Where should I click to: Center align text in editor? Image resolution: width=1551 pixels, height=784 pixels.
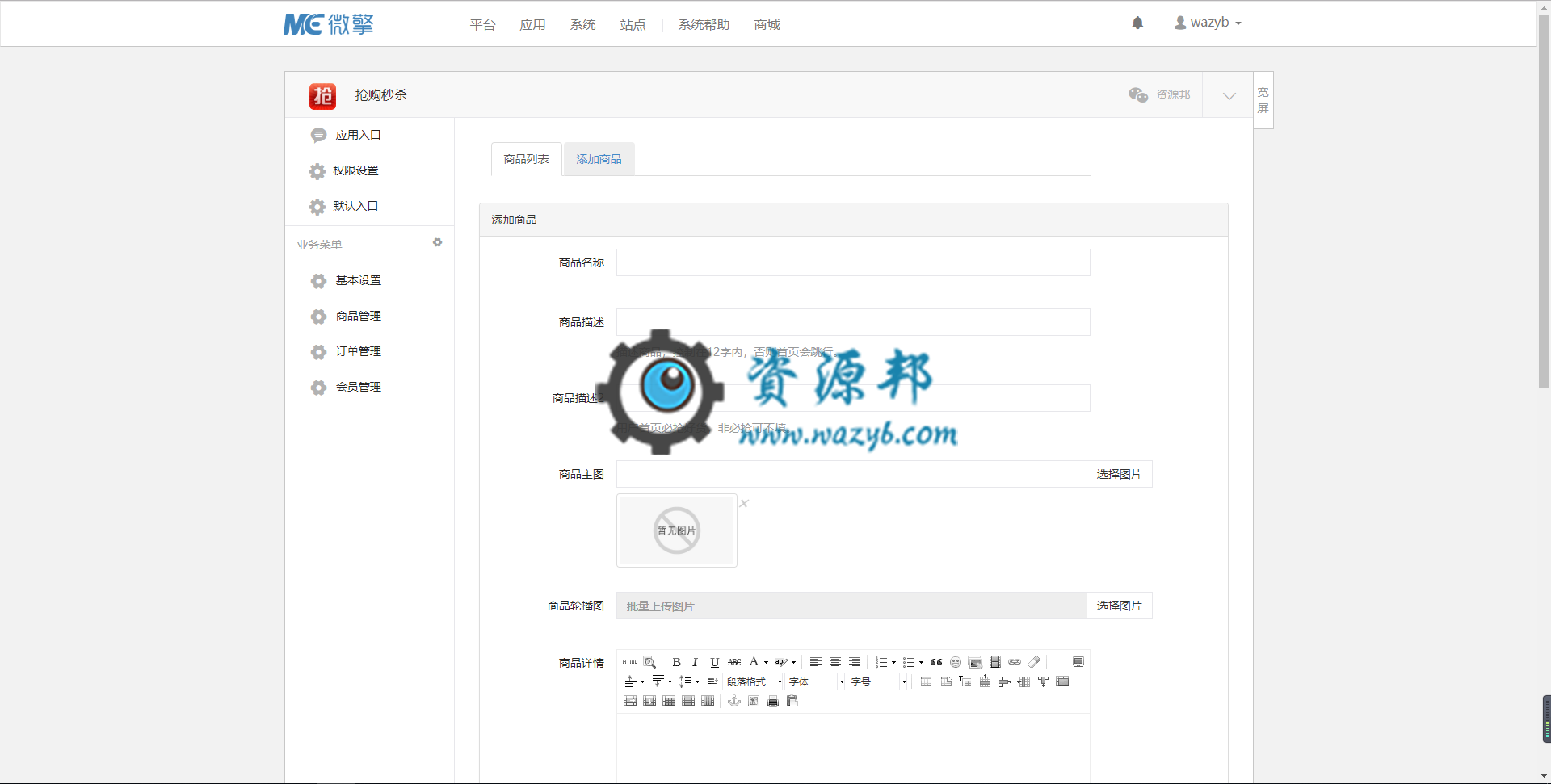[835, 662]
